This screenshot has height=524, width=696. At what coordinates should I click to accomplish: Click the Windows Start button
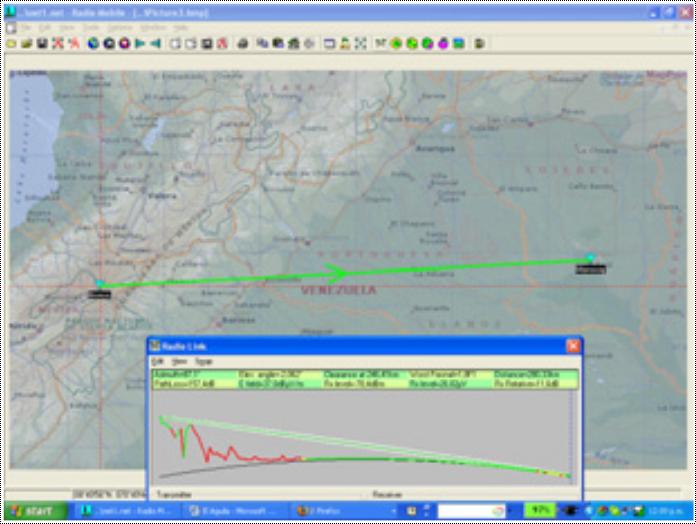[35, 510]
